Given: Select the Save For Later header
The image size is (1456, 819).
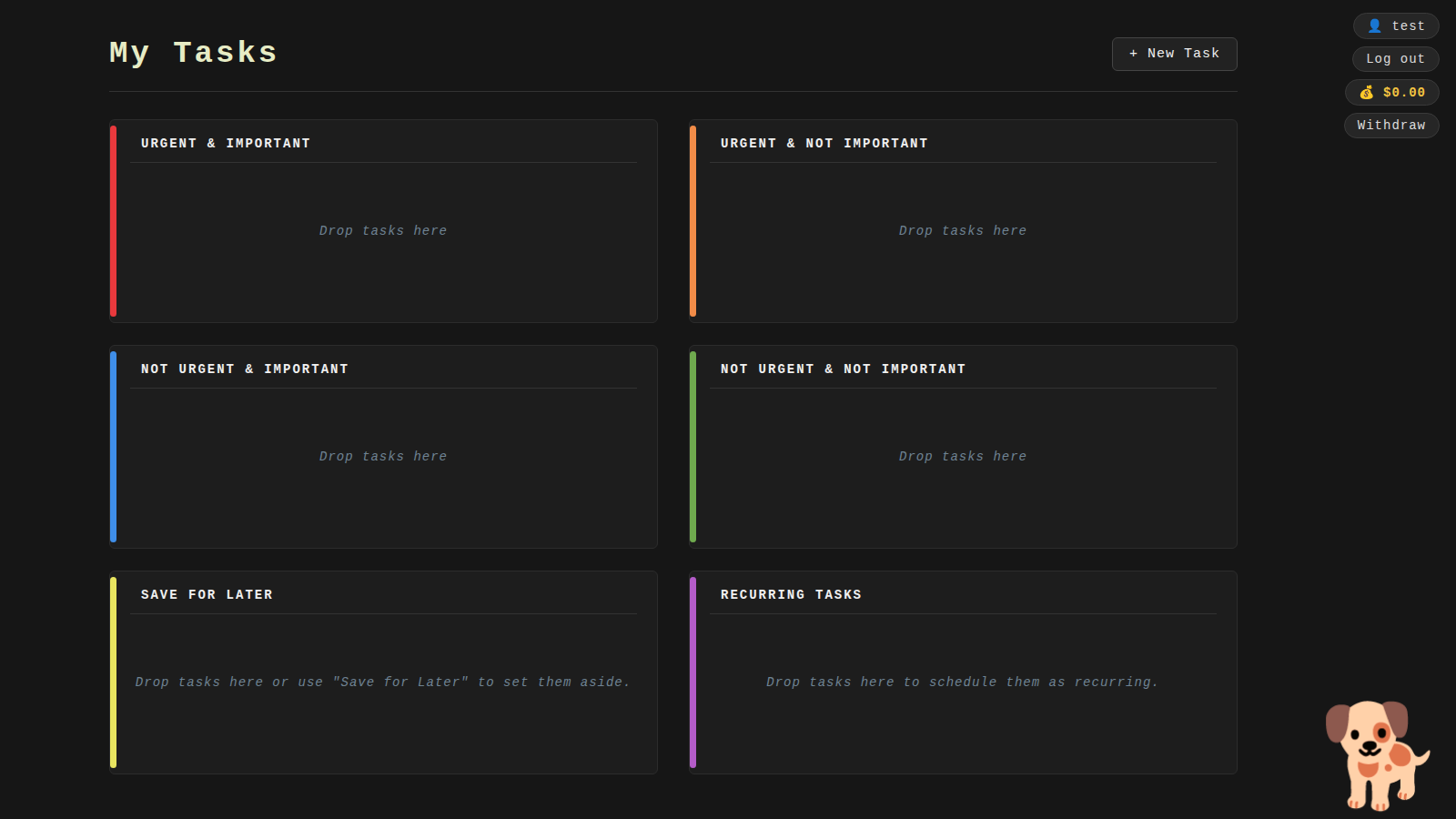Looking at the screenshot, I should (207, 595).
